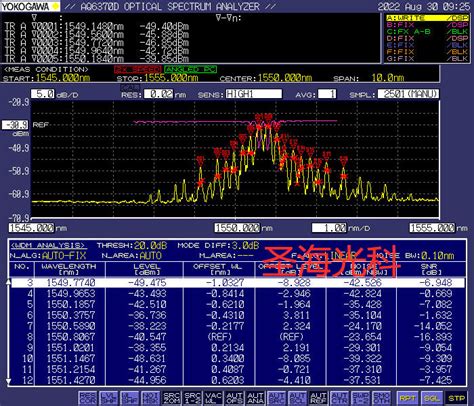Click the AUT ANA indicator icon
This screenshot has height=406, width=474.
coord(255,398)
